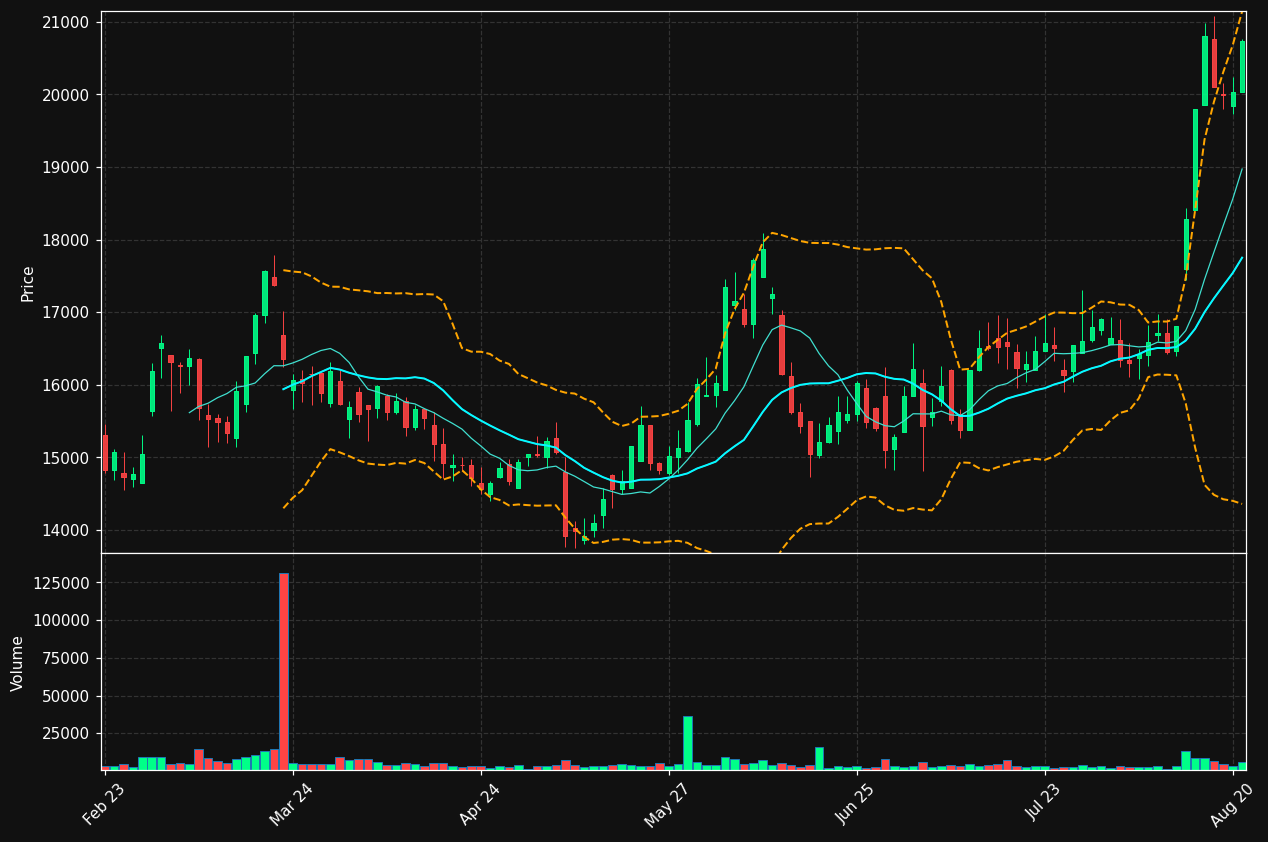1268x842 pixels.
Task: Click the 20000 price axis label
Action: (67, 95)
